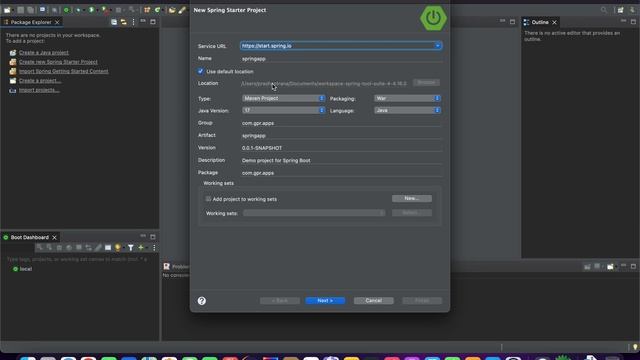The image size is (640, 360).
Task: Click the help question mark icon in dialog
Action: [202, 301]
